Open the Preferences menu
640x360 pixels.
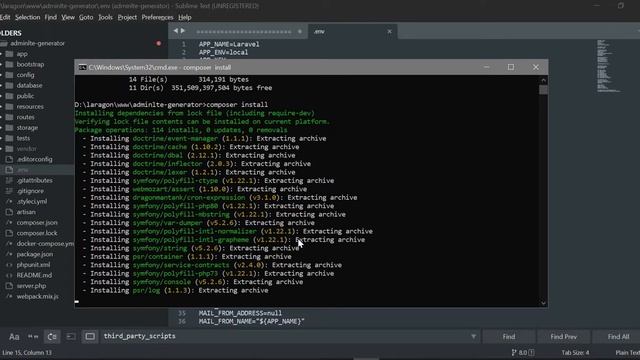pyautogui.click(x=157, y=17)
